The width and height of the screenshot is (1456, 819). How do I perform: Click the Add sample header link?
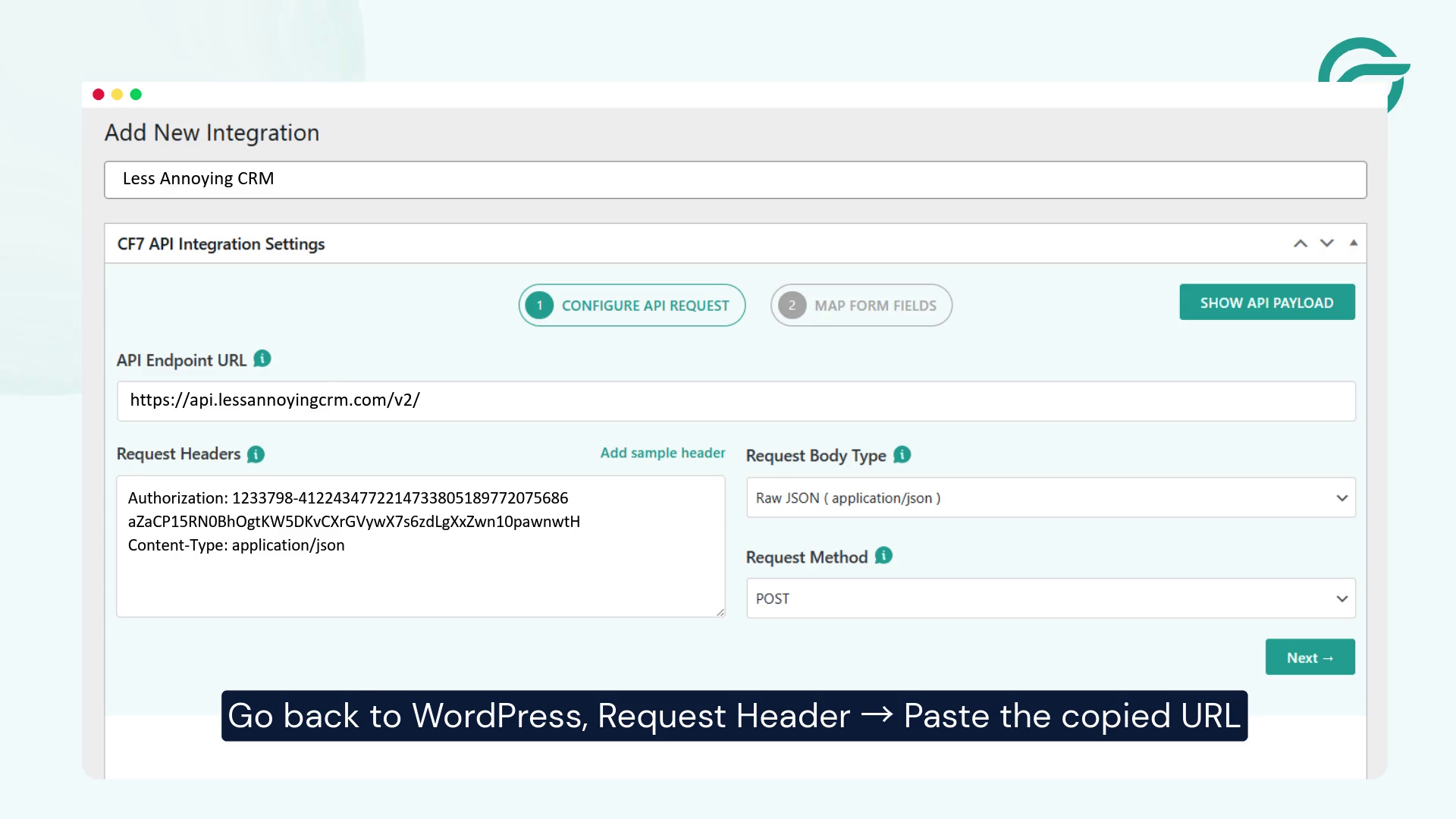click(663, 453)
